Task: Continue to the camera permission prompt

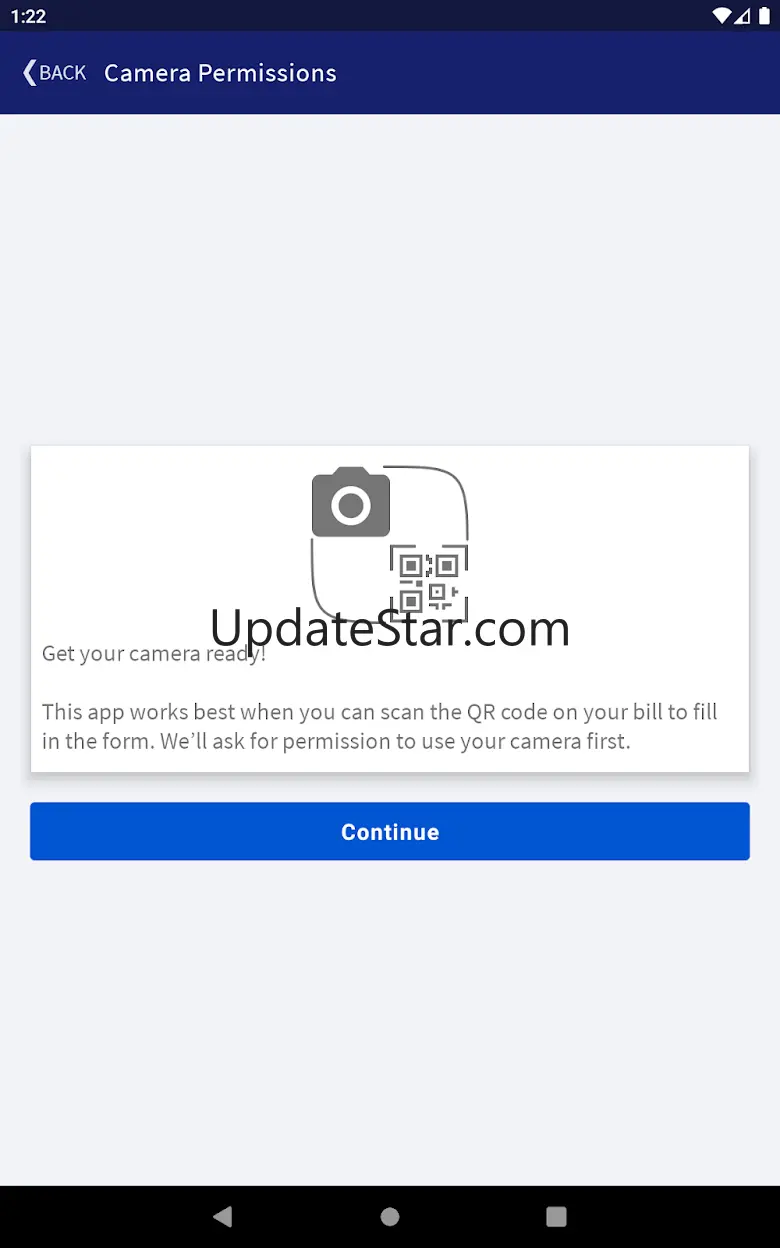Action: tap(390, 831)
